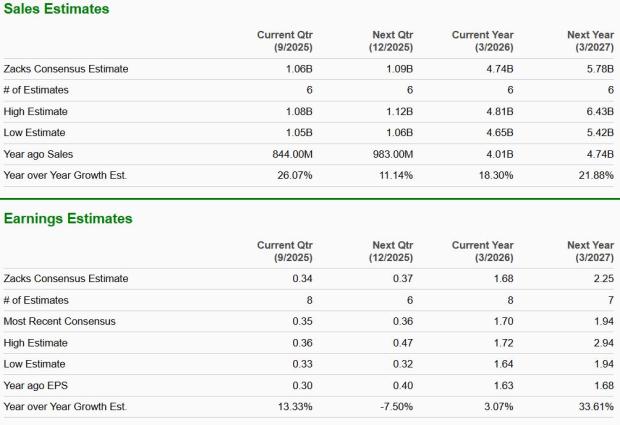Screen dimensions: 620x425
Task: Select the 0.47 high earnings estimate
Action: [402, 342]
